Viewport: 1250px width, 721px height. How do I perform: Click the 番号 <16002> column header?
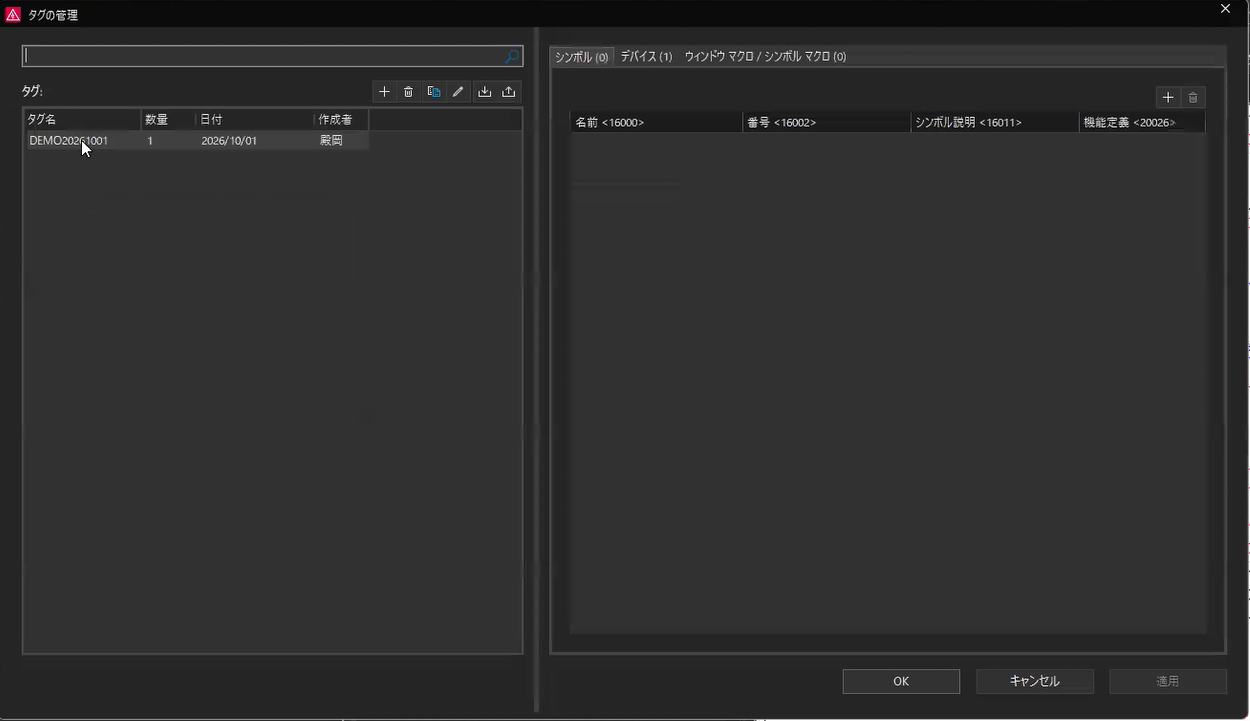pyautogui.click(x=827, y=122)
